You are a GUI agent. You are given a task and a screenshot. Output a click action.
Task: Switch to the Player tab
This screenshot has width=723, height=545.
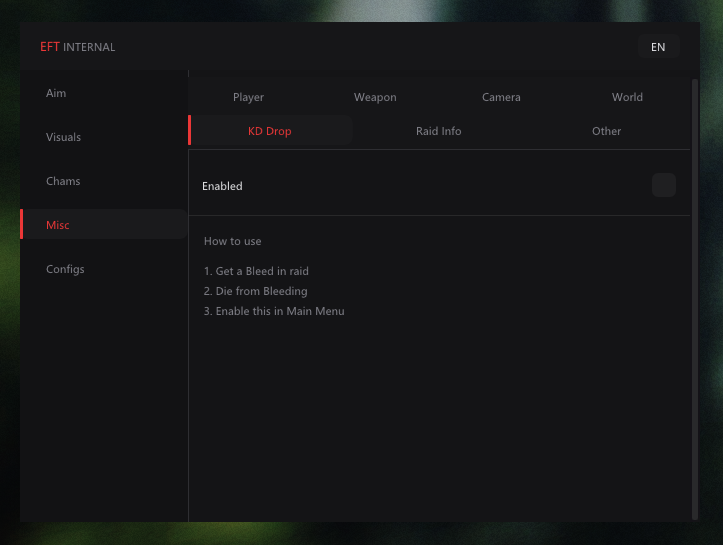pos(249,97)
